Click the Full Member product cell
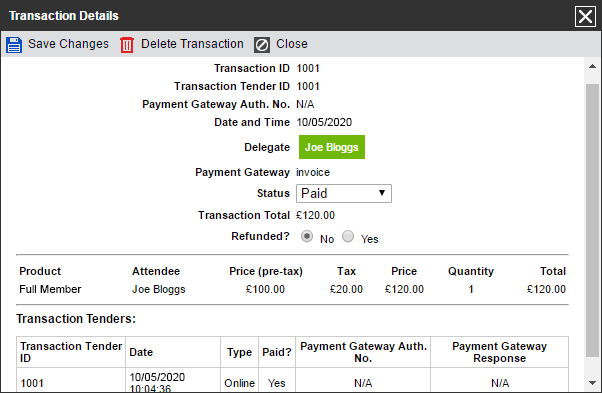This screenshot has width=602, height=393. click(50, 289)
